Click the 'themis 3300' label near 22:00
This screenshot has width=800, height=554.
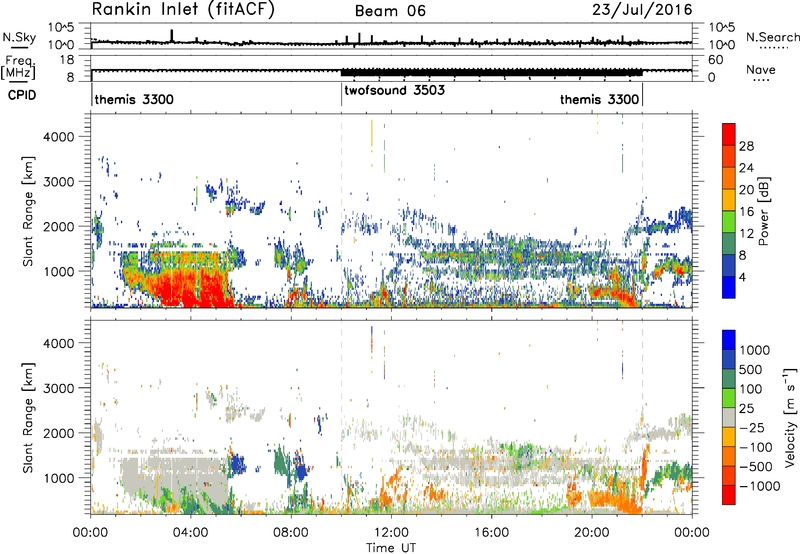click(599, 99)
